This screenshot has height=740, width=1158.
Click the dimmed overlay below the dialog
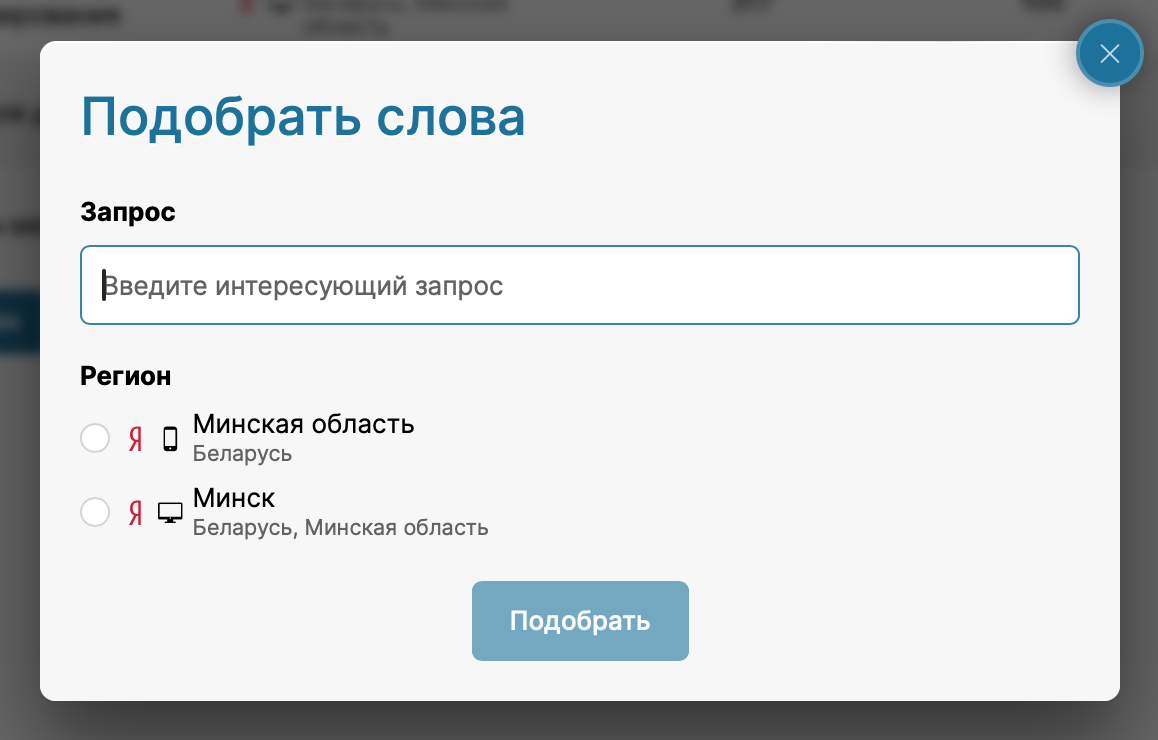click(x=579, y=722)
